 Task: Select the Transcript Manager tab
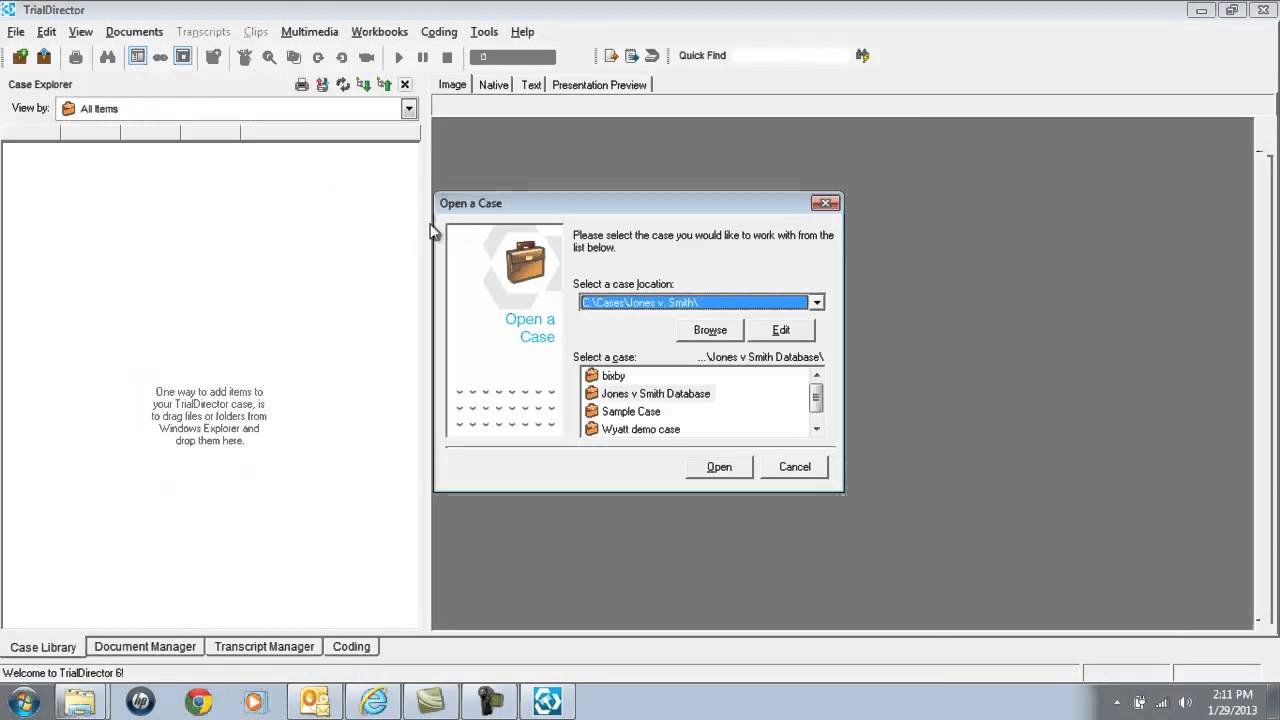coord(264,647)
